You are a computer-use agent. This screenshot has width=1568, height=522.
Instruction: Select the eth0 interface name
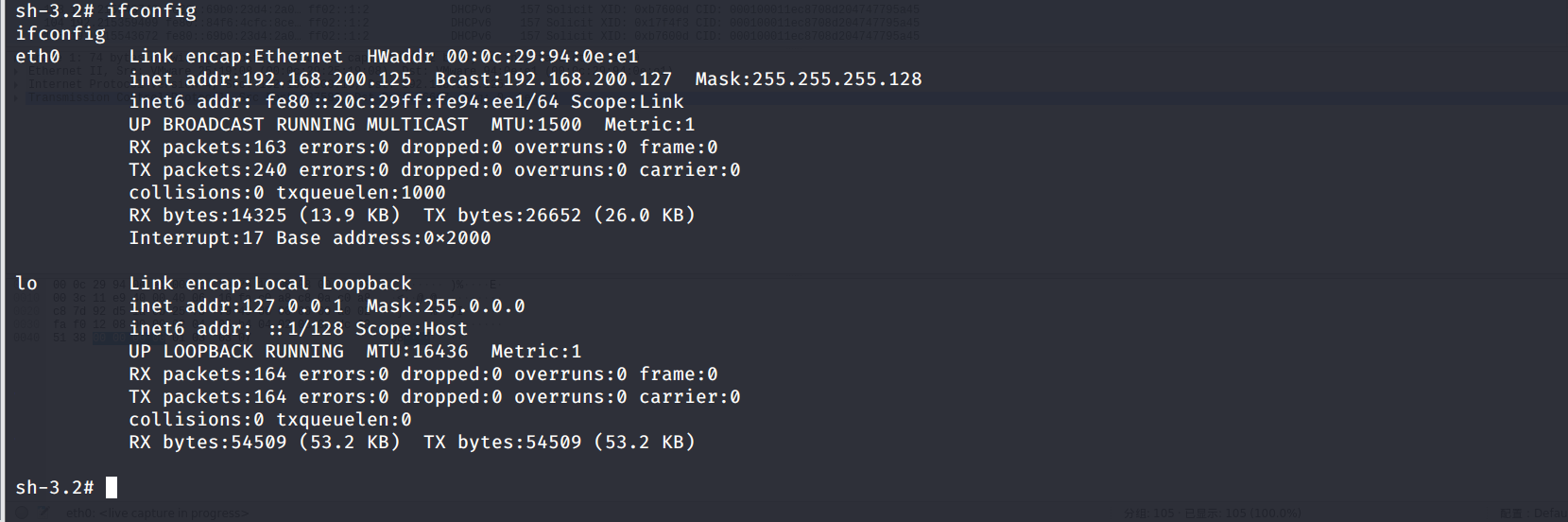pos(38,57)
